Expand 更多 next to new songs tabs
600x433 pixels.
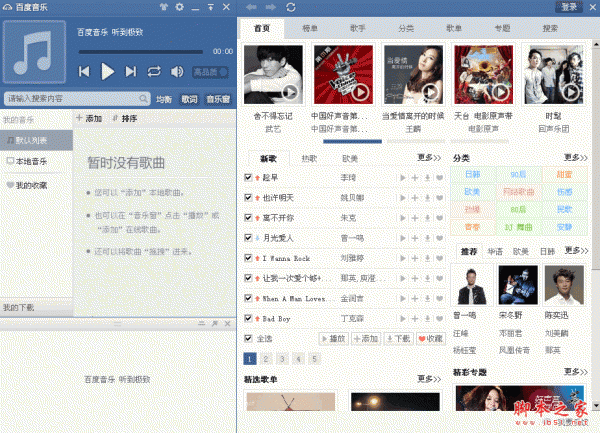[429, 158]
